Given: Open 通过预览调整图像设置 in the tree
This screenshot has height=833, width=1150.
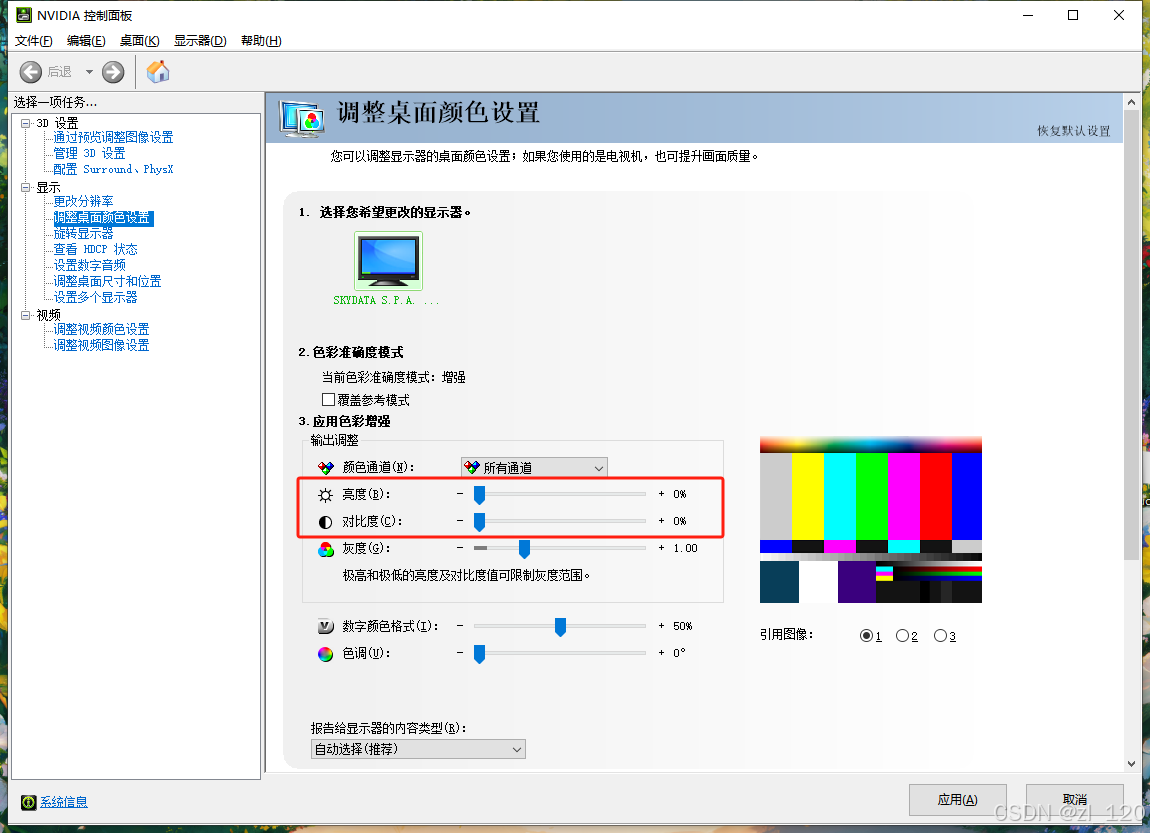Looking at the screenshot, I should 113,137.
